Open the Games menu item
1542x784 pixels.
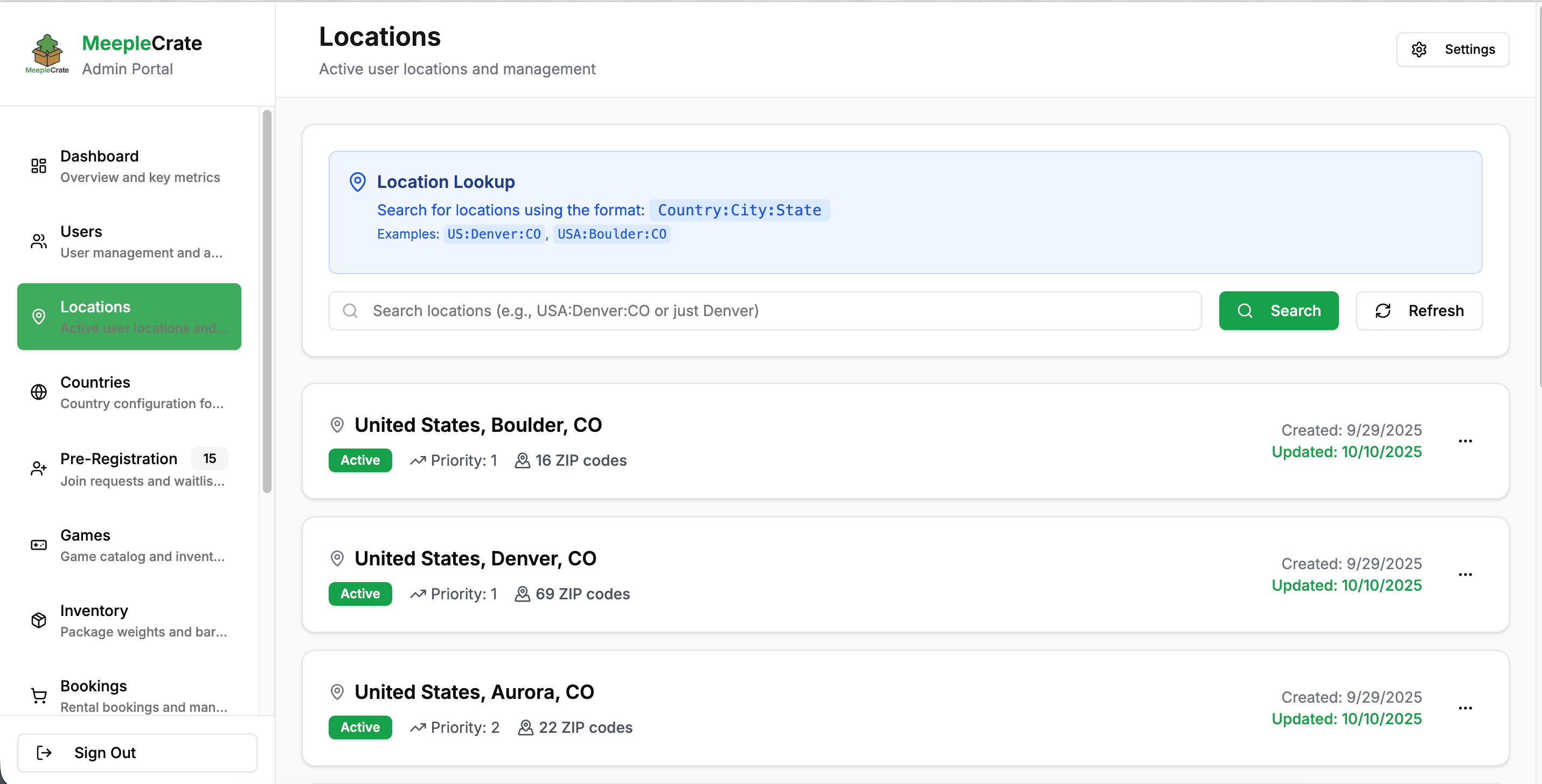(129, 545)
